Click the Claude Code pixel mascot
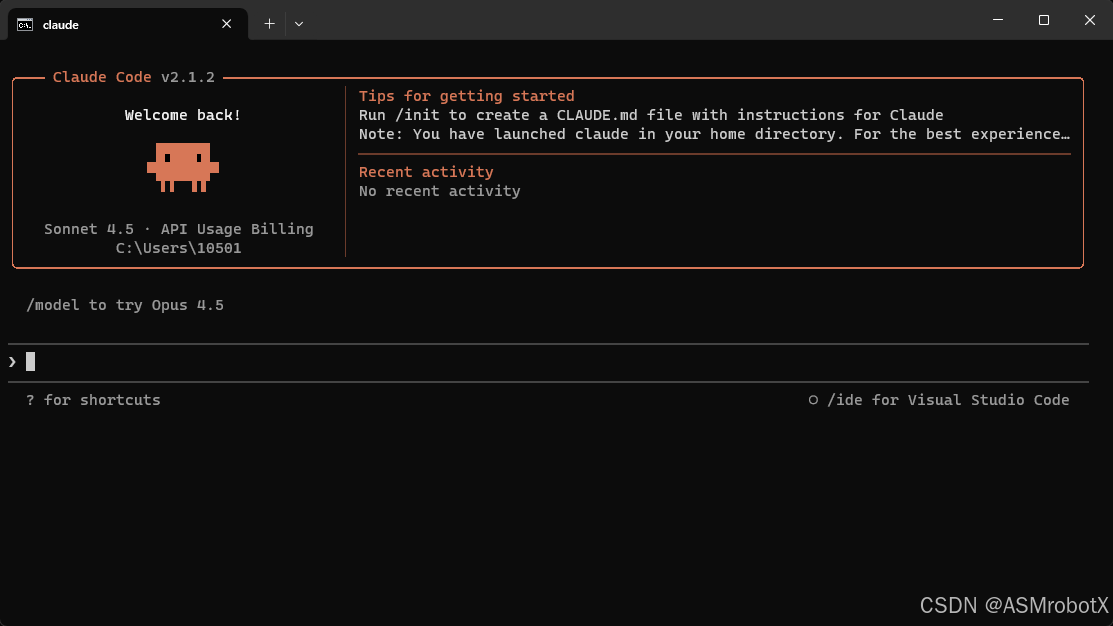1113x626 pixels. pos(182,168)
